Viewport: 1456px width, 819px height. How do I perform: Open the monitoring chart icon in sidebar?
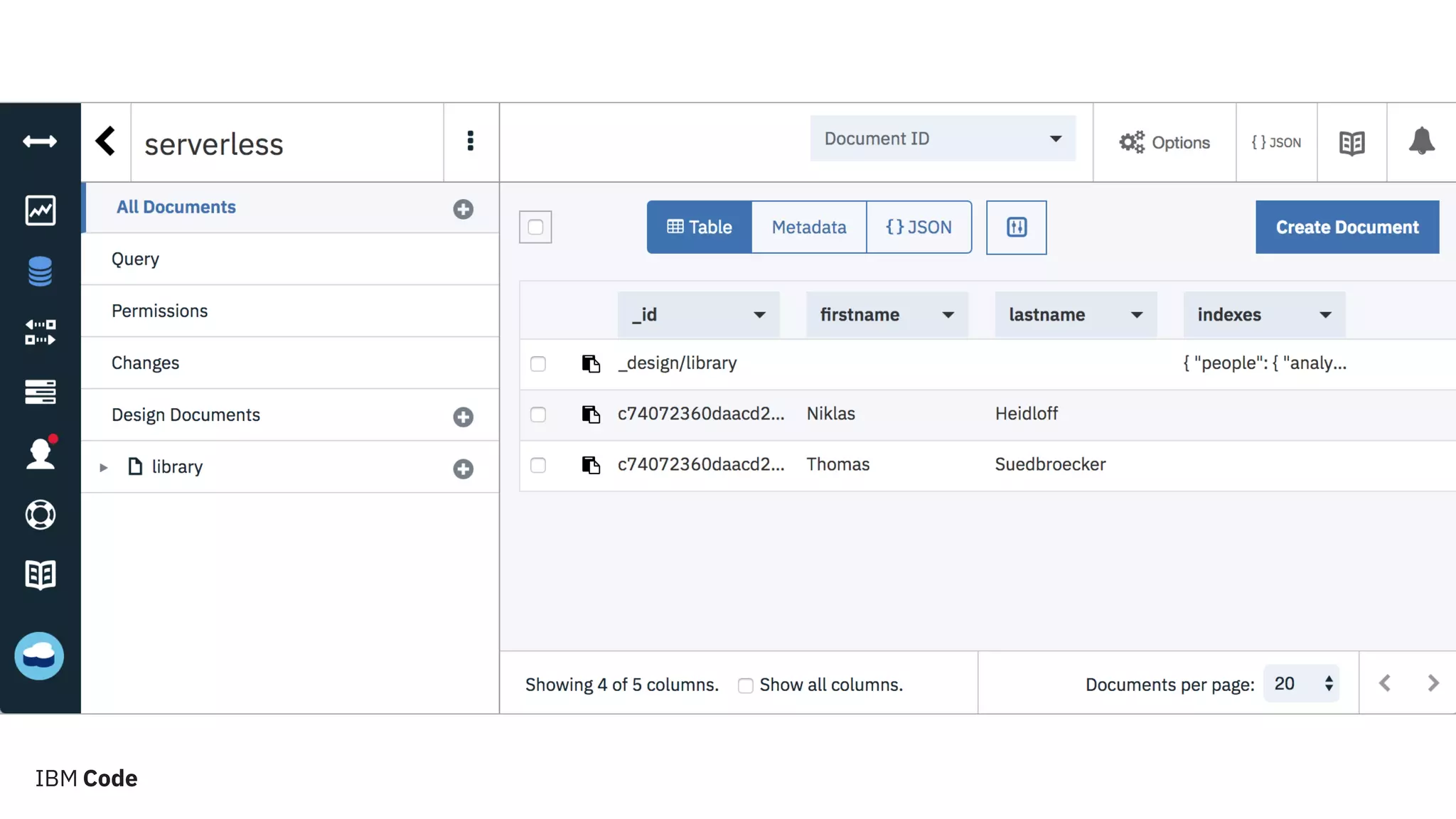click(x=40, y=210)
